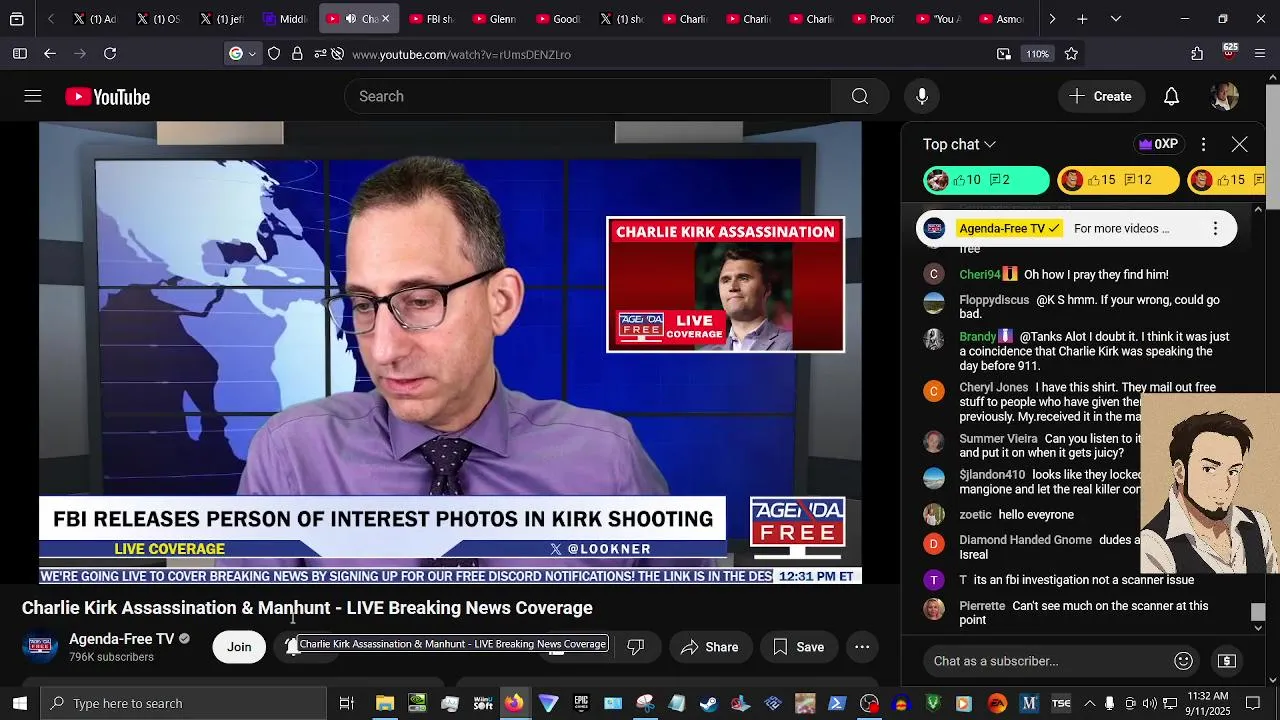Switch to the "You A" tab
This screenshot has height=720, width=1280.
(936, 19)
